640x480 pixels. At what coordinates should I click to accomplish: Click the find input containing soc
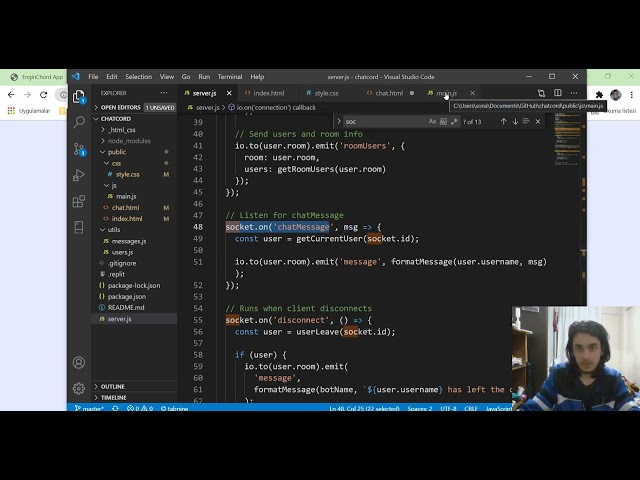click(384, 121)
